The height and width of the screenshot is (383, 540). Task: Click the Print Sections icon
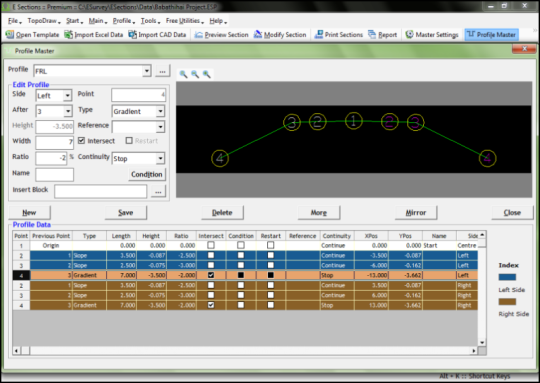pyautogui.click(x=319, y=34)
